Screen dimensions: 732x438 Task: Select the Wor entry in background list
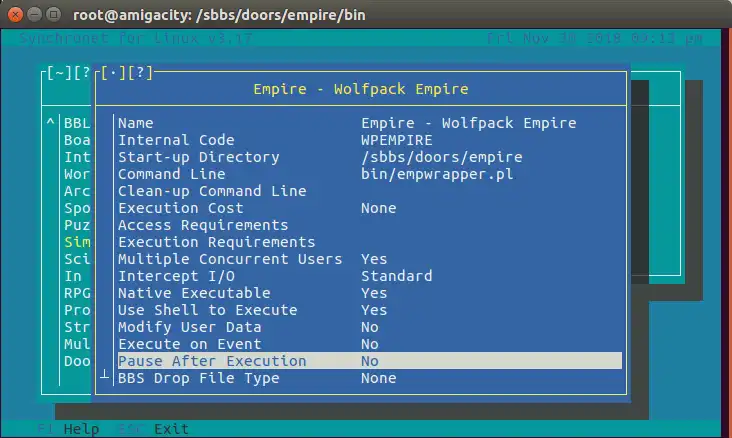[77, 174]
